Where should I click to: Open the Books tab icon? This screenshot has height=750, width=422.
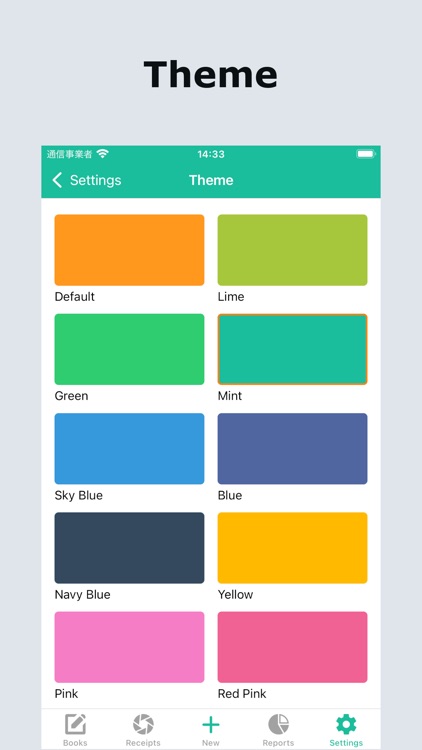coord(75,724)
